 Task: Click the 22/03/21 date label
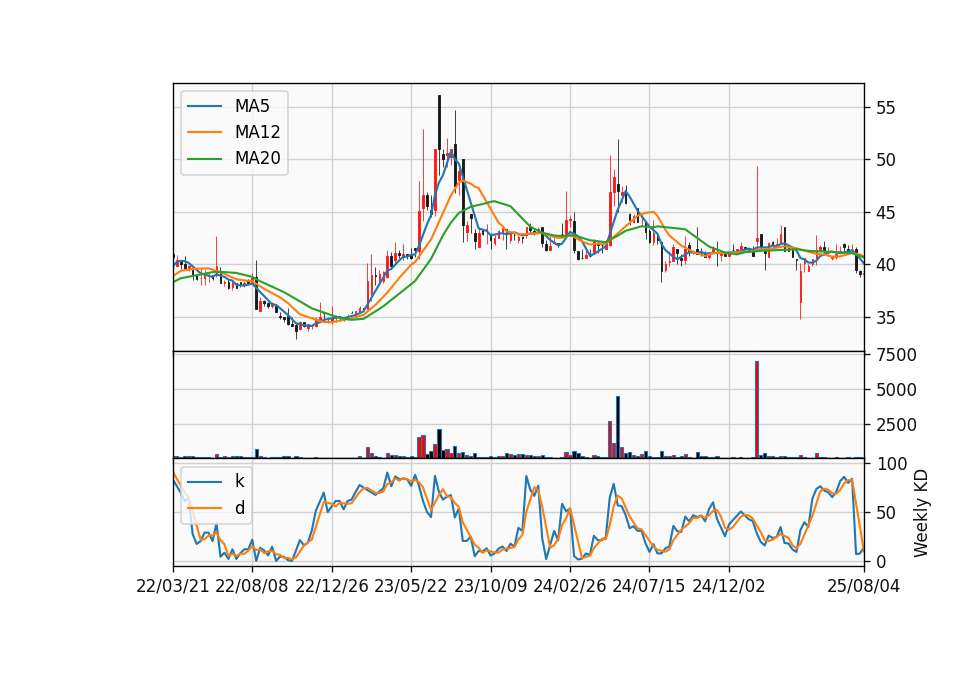click(173, 587)
